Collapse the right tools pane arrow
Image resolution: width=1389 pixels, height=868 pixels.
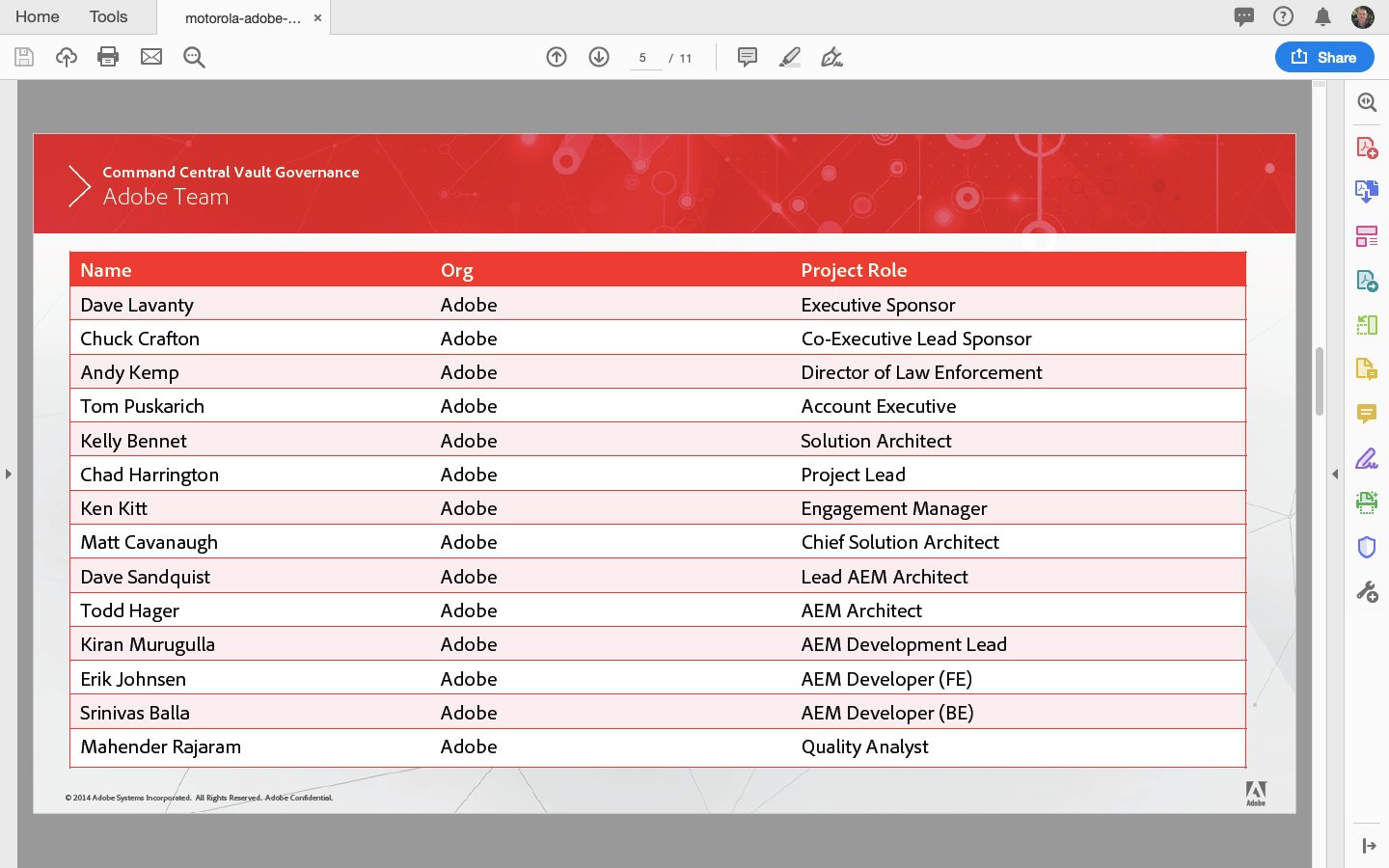pyautogui.click(x=1335, y=474)
